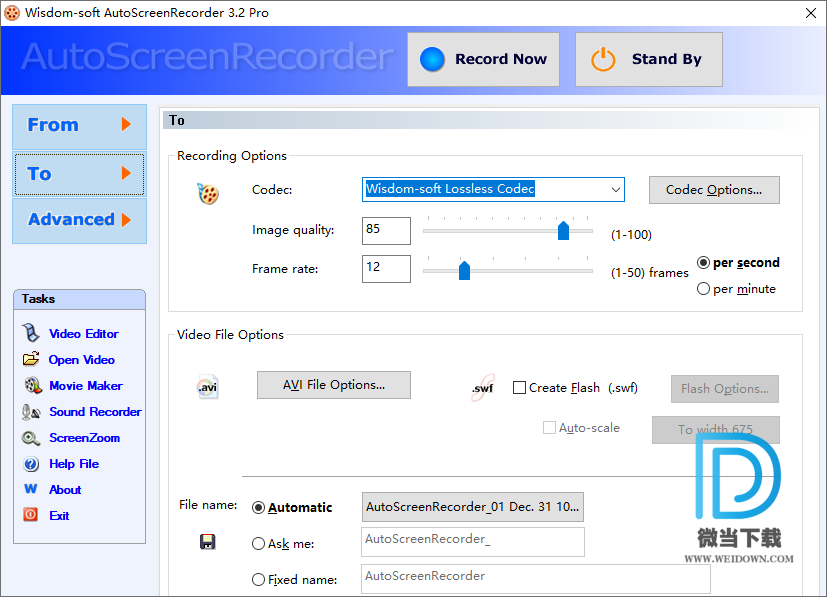827x597 pixels.
Task: Launch the Sound Recorder link
Action: pyautogui.click(x=95, y=411)
